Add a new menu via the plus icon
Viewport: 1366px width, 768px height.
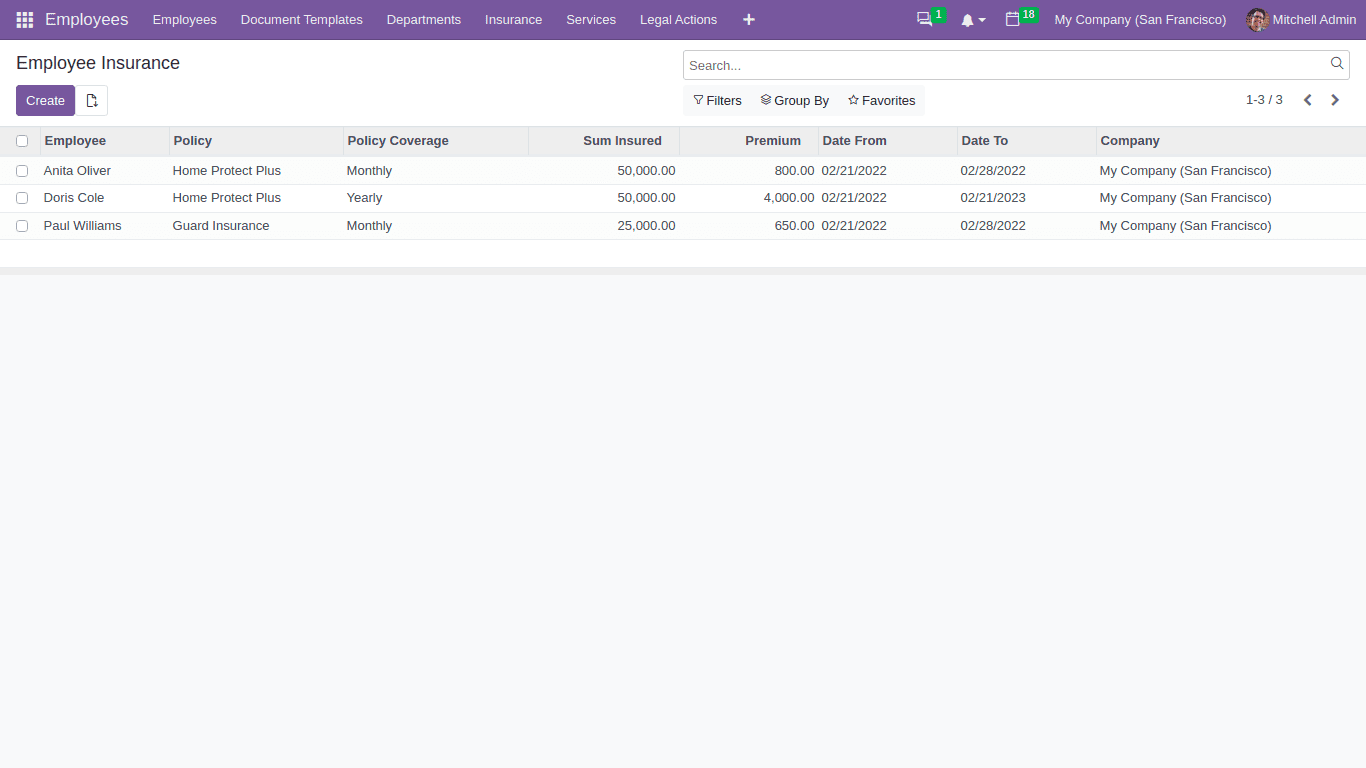(x=748, y=19)
